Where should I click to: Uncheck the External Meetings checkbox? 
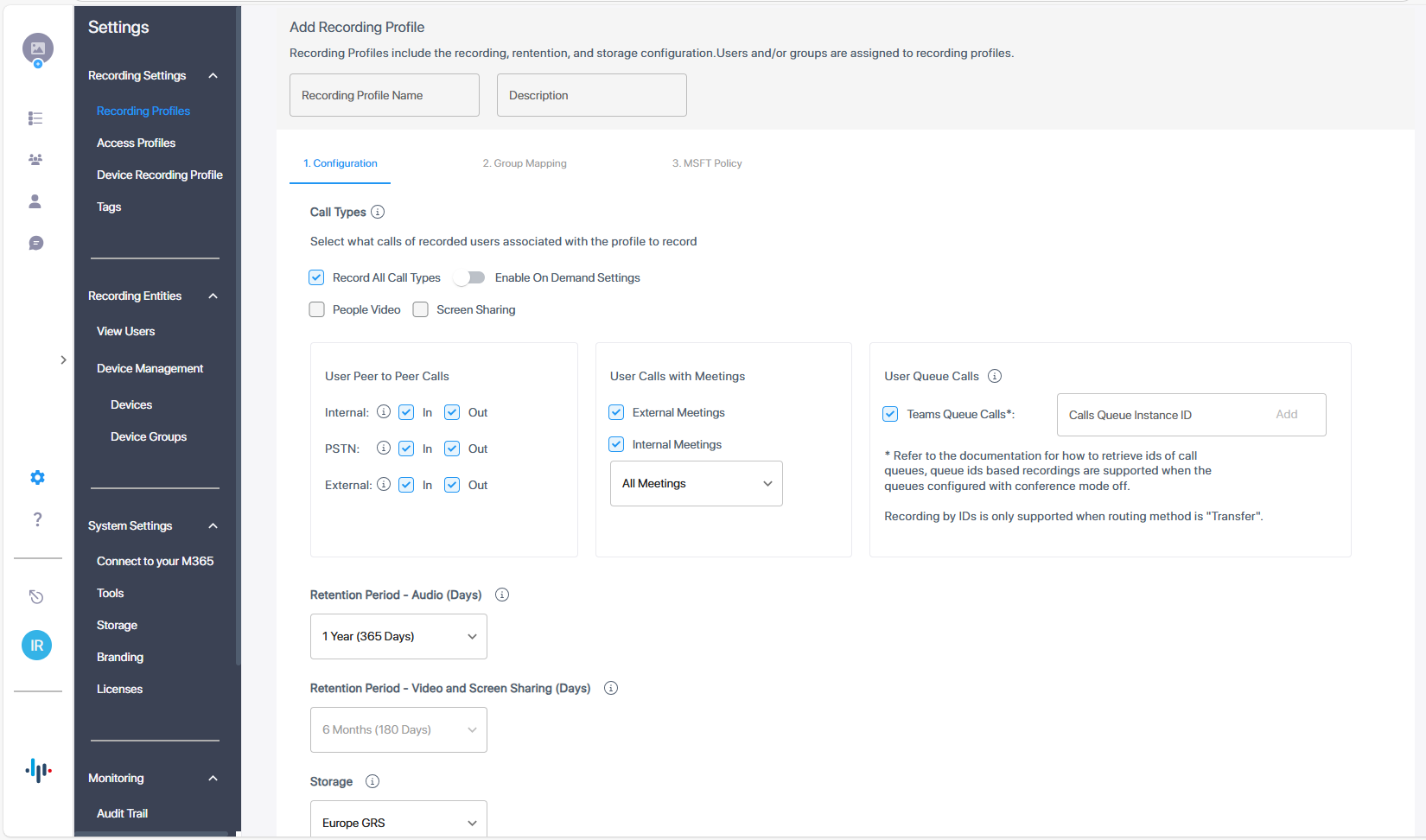616,412
